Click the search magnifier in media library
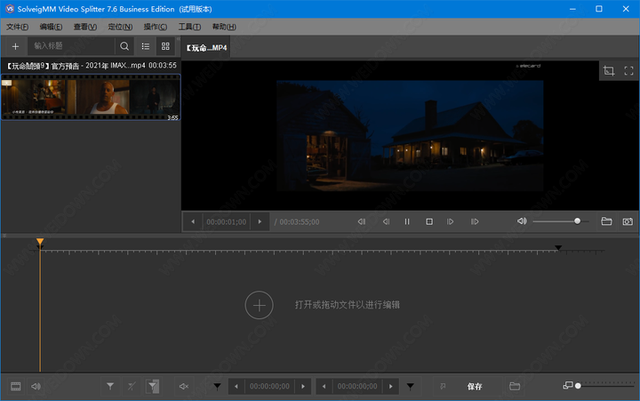The image size is (640, 401). (124, 46)
